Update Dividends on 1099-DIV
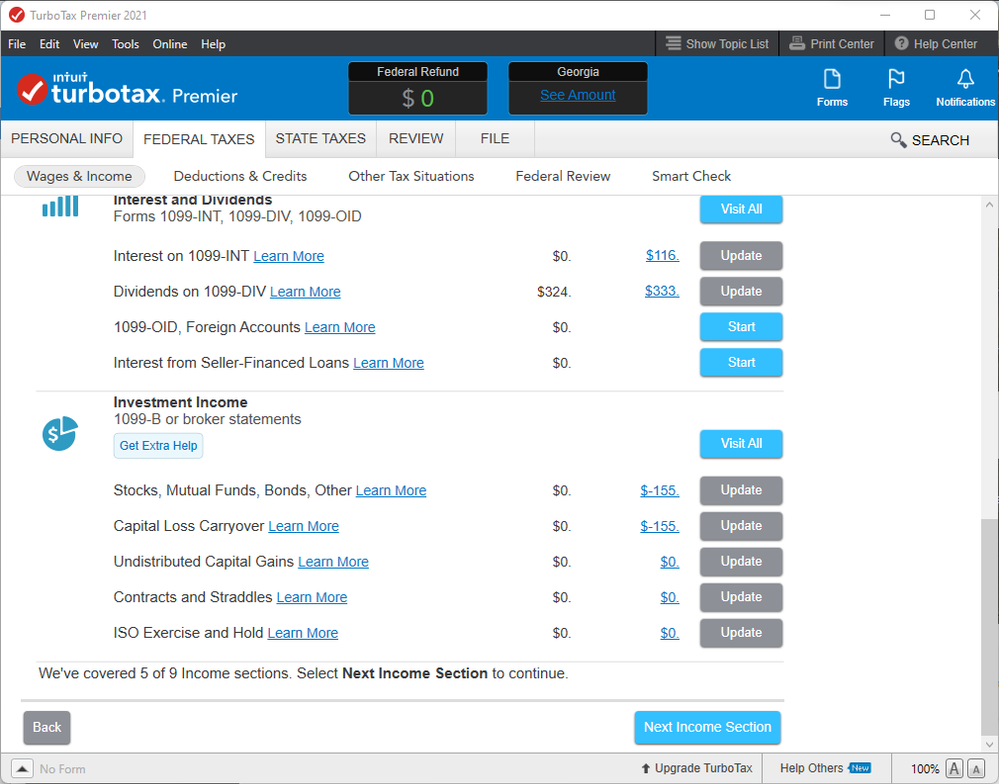999x784 pixels. click(741, 291)
